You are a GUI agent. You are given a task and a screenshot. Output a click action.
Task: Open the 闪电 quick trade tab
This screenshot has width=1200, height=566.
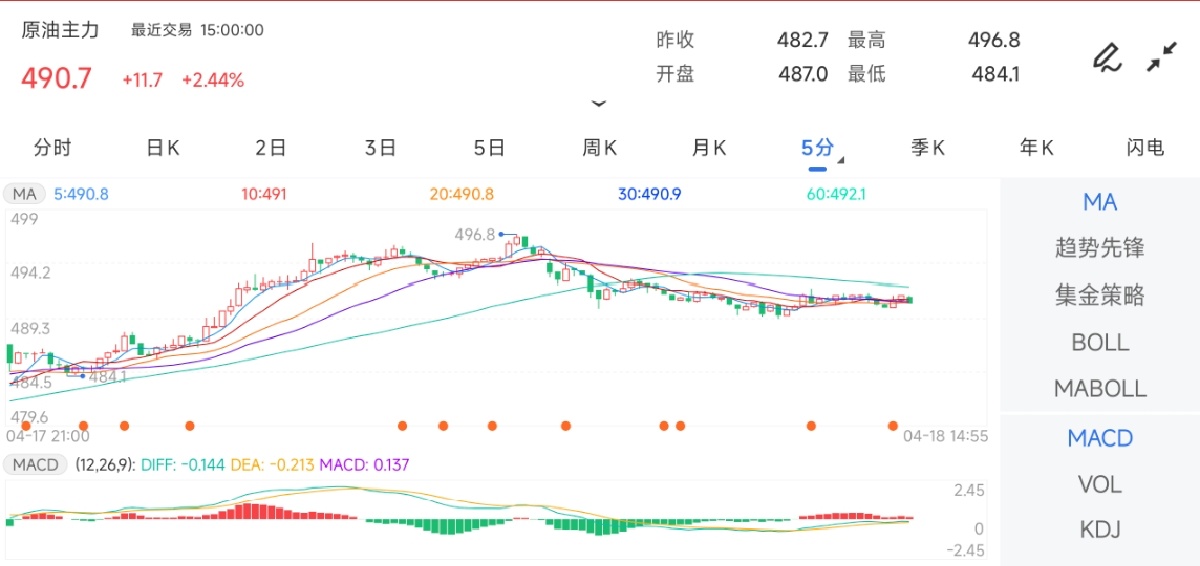tap(1145, 148)
